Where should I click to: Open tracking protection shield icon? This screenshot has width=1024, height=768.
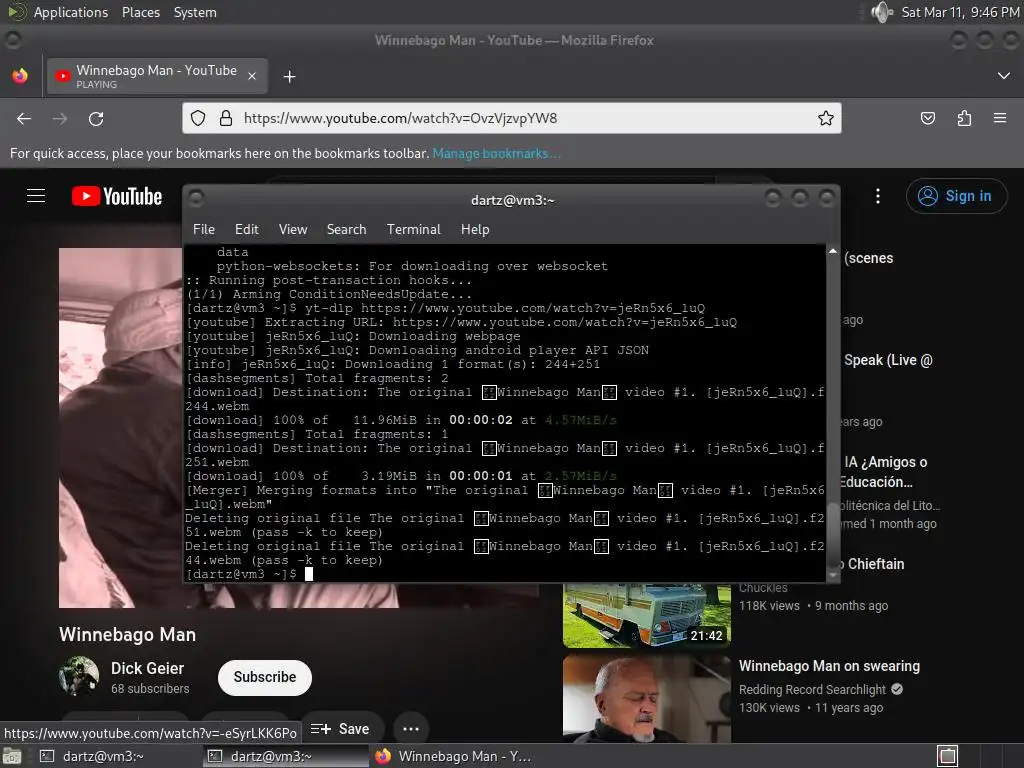point(198,118)
